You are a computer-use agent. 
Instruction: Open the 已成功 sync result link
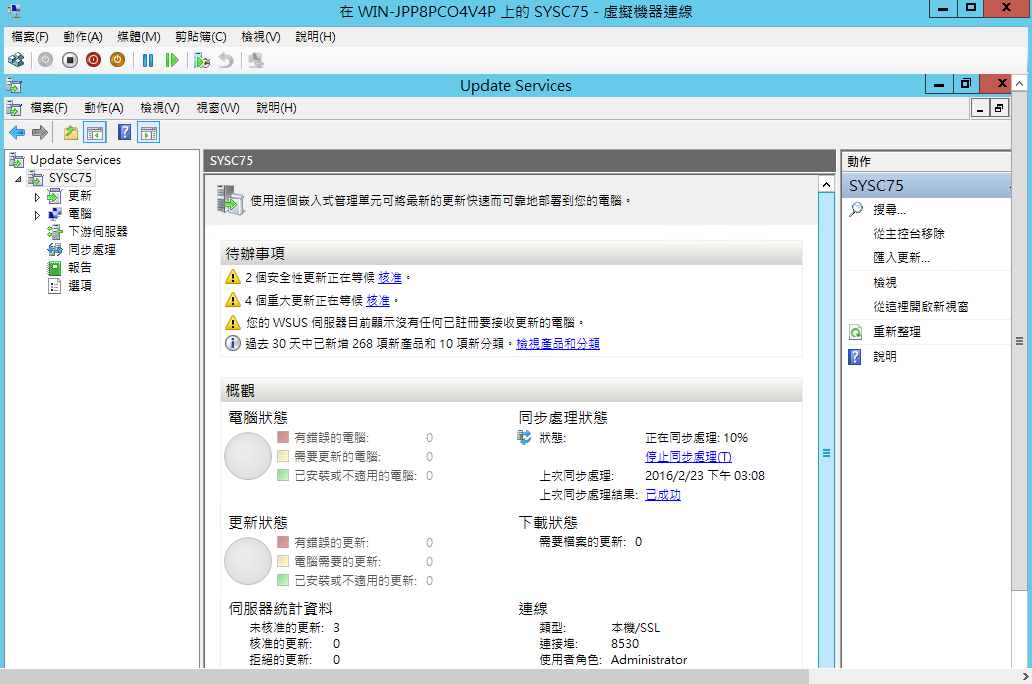coord(663,495)
